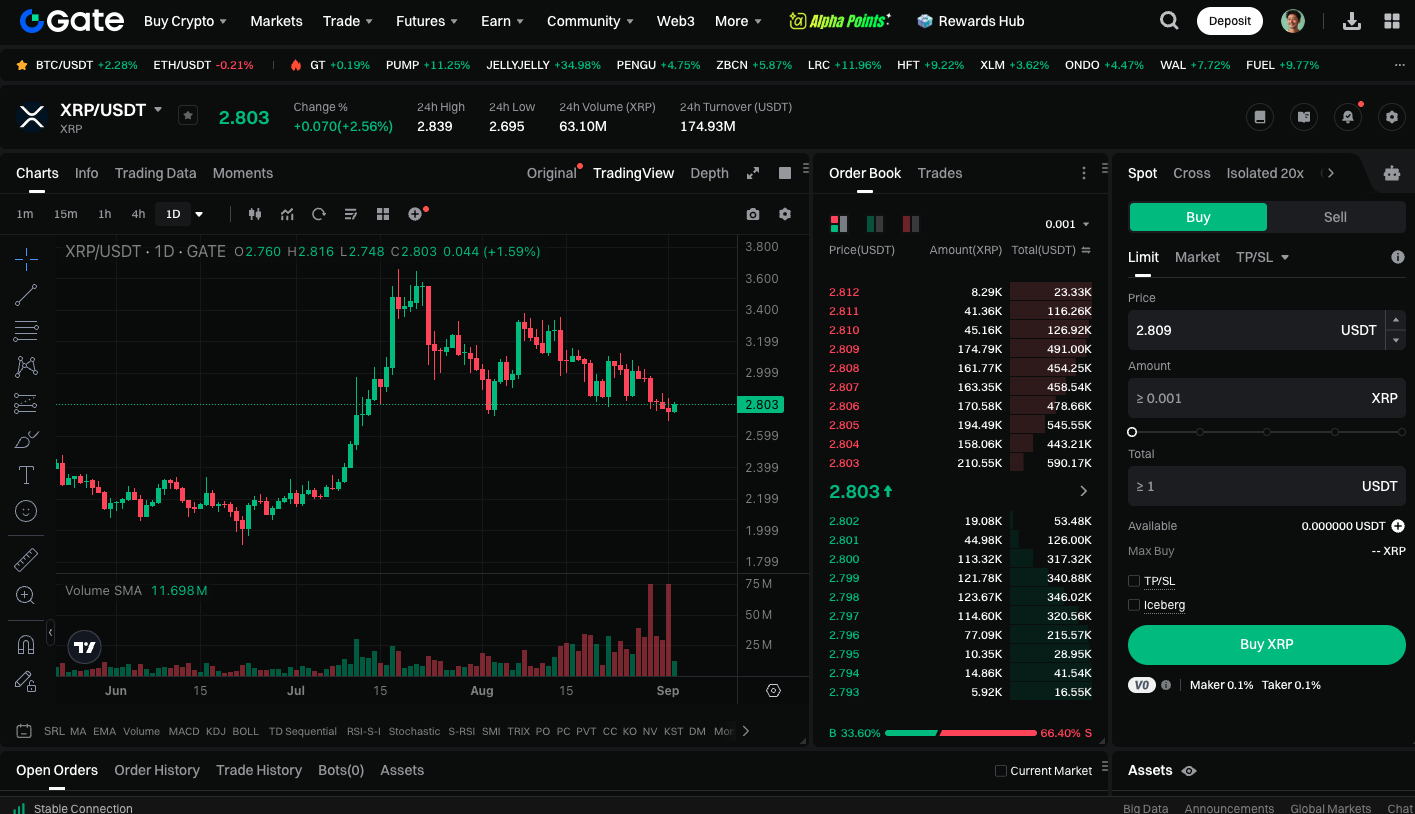
Task: Open order book 0.001 precision dropdown
Action: (x=1068, y=224)
